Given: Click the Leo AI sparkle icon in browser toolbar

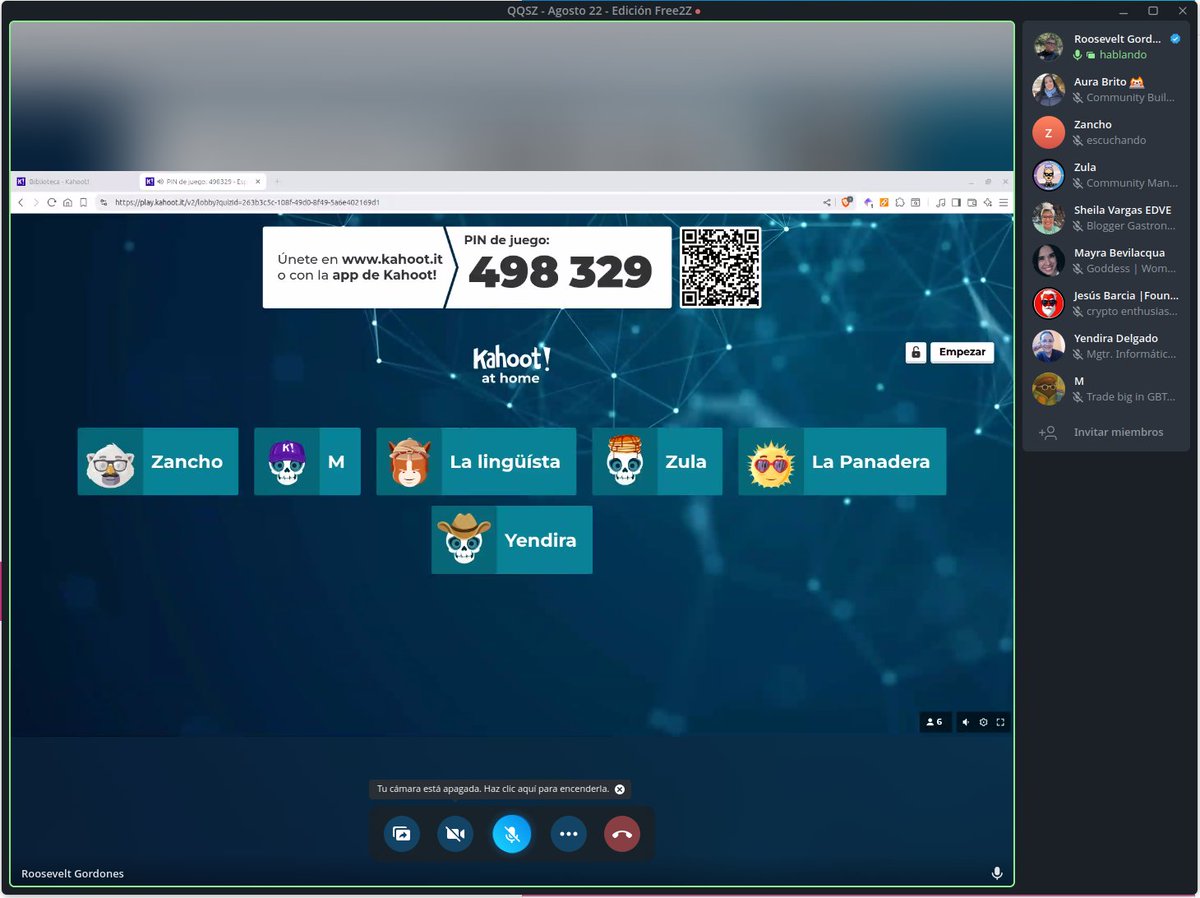Looking at the screenshot, I should coord(987,202).
